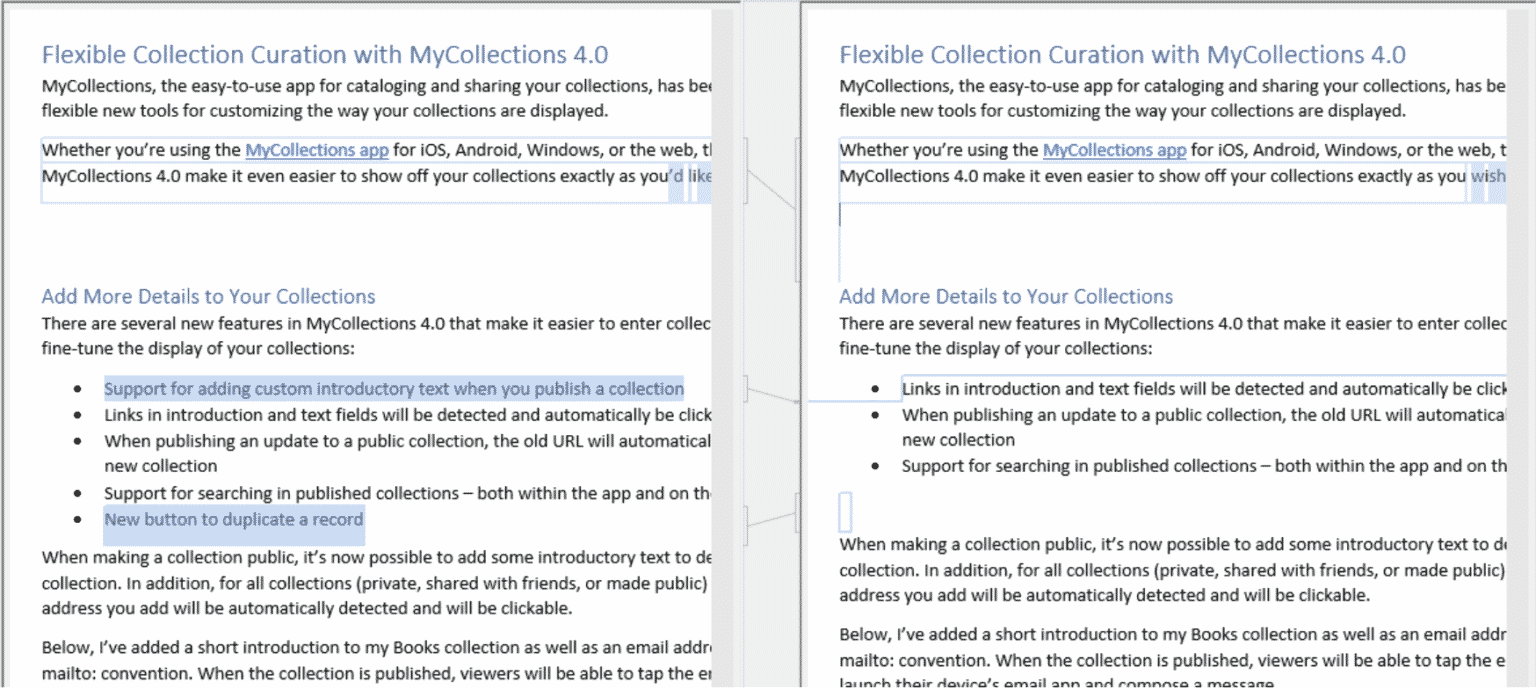Click left pane bullet 'Support for searching in published collections'

click(x=407, y=493)
